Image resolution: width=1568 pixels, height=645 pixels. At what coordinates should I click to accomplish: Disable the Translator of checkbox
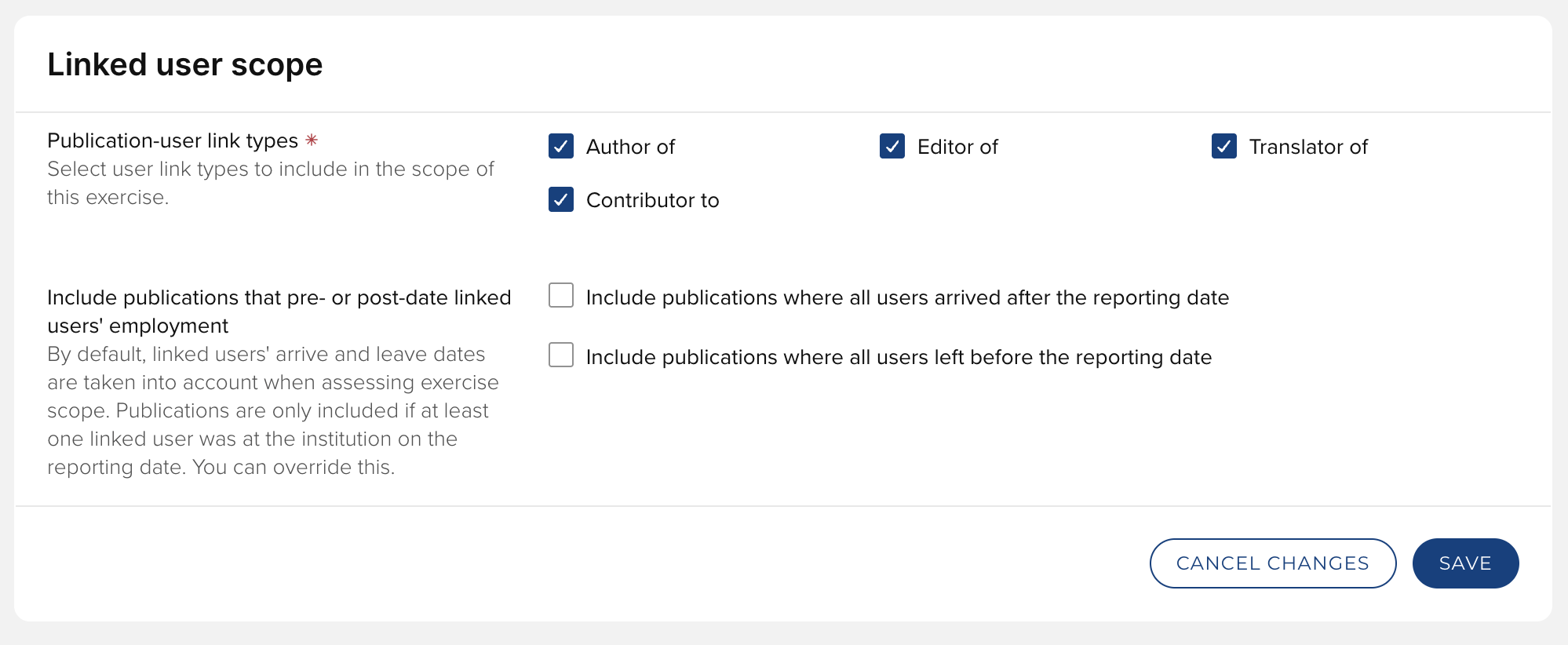(x=1224, y=147)
